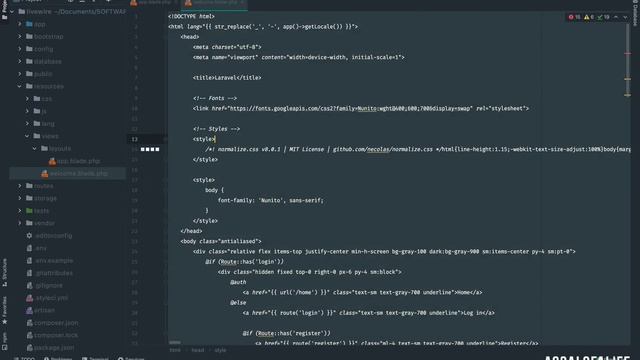Screen dimensions: 640x360
Task: Click line number 13 in gutter
Action: (134, 139)
